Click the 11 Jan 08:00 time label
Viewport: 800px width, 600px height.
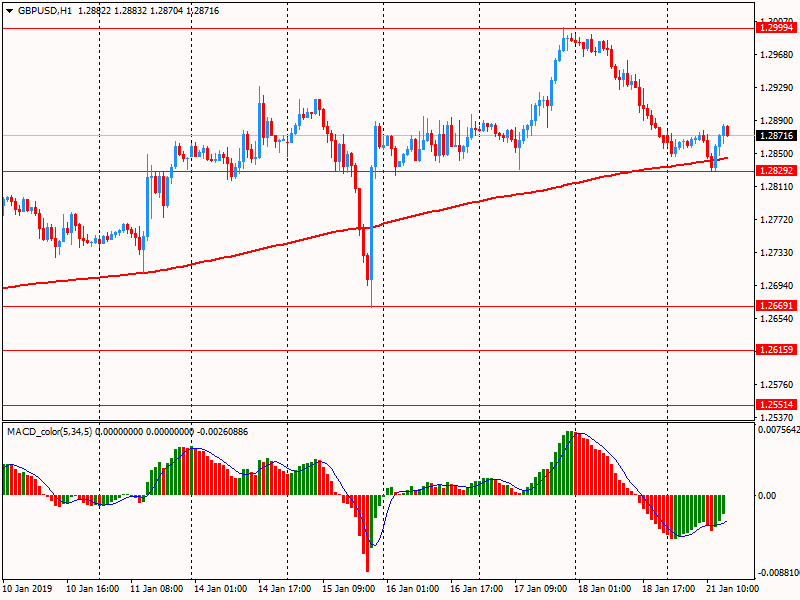[157, 588]
